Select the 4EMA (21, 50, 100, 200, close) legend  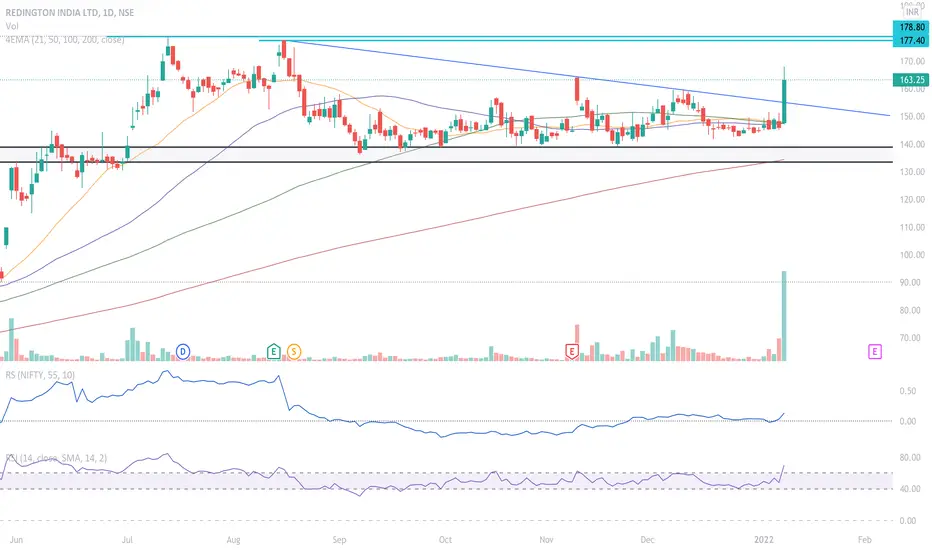pyautogui.click(x=65, y=40)
